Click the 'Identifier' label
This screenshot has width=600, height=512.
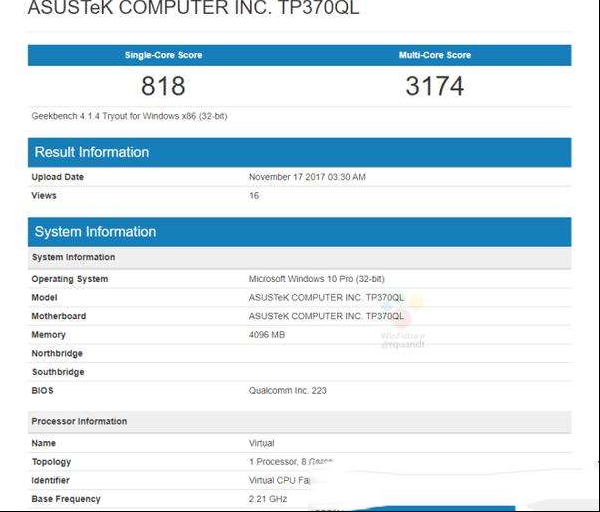(x=51, y=480)
